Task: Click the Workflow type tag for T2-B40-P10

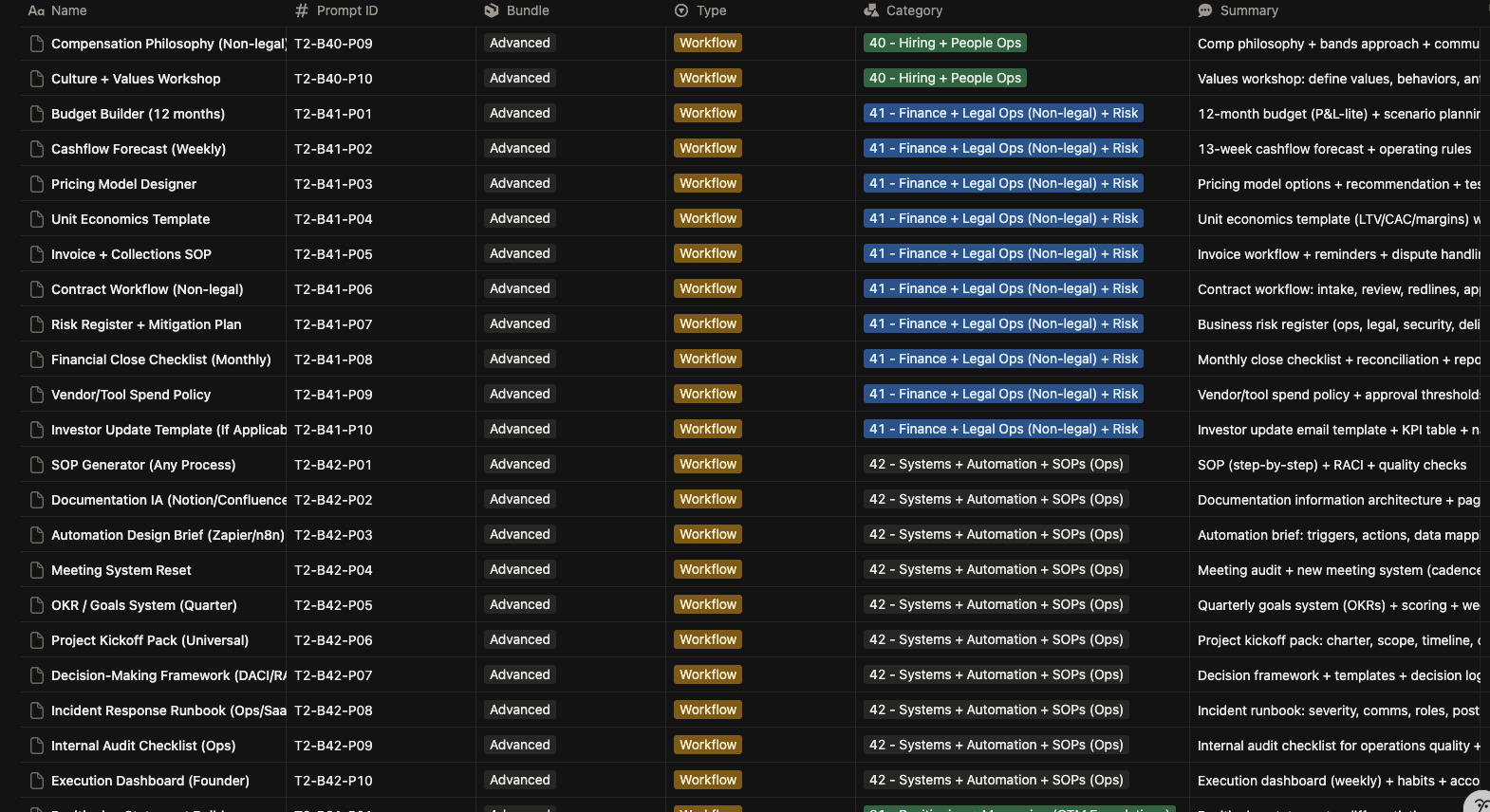Action: 708,78
